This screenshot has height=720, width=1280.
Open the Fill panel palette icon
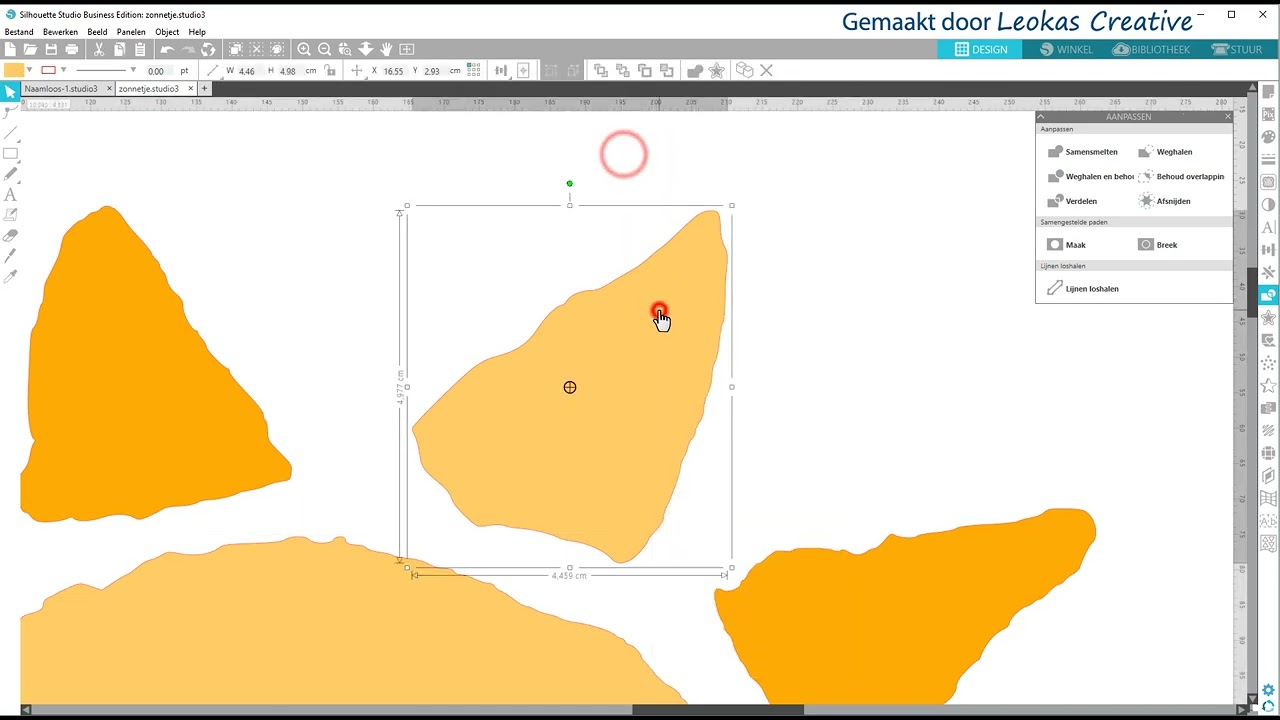coord(1269,136)
